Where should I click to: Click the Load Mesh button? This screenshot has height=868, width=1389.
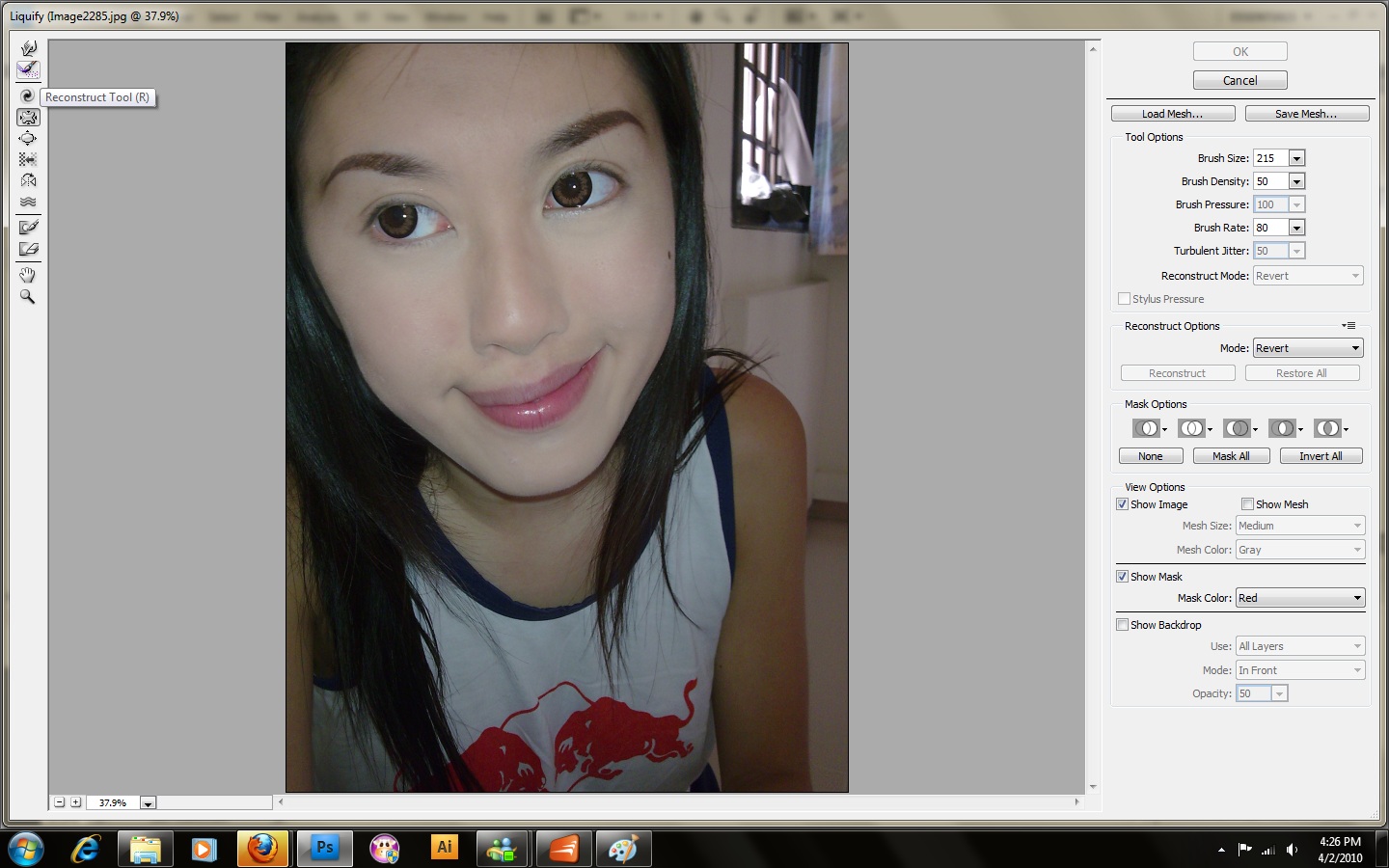click(x=1173, y=114)
